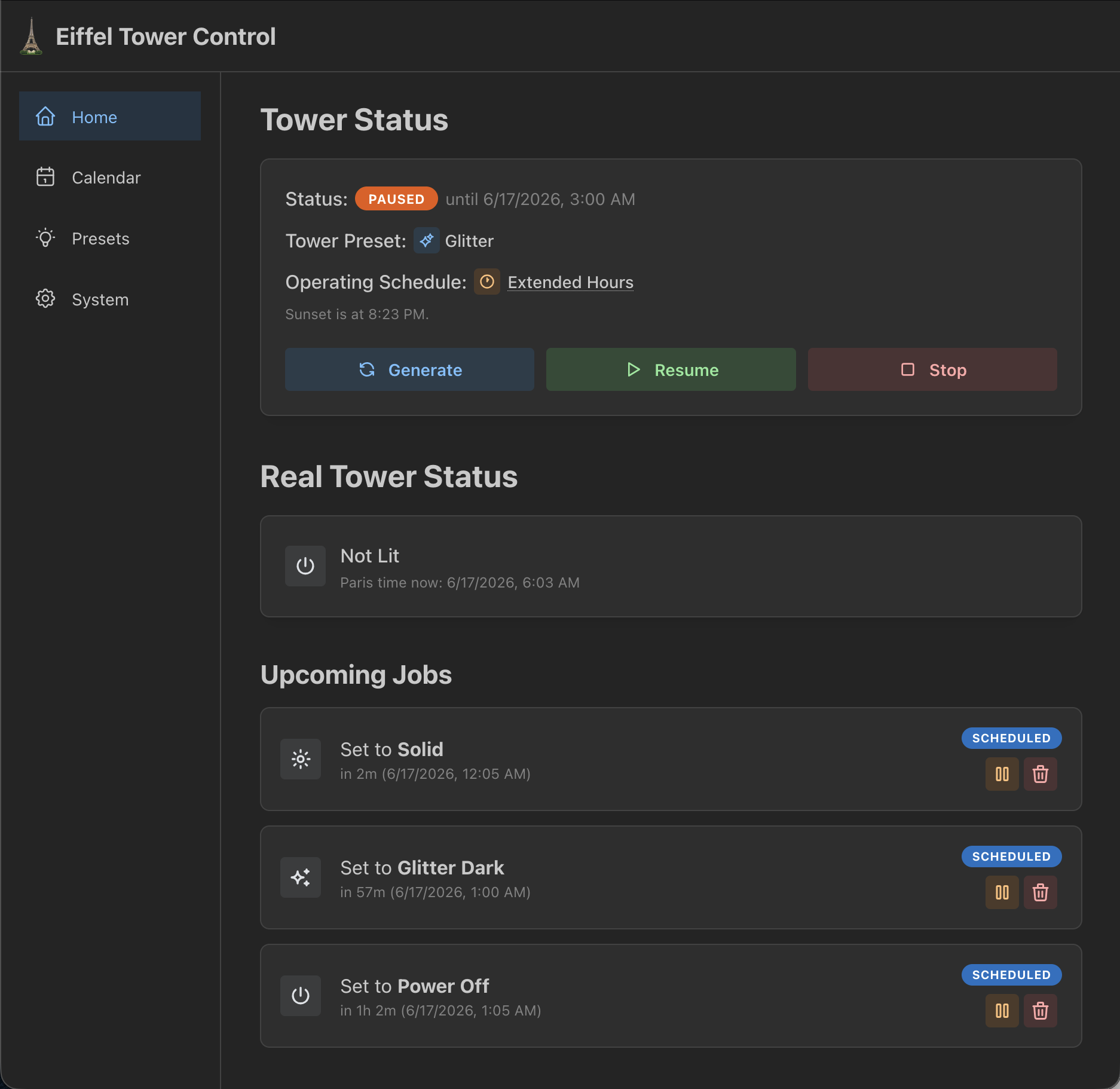
Task: Open the System sidebar item
Action: (110, 299)
